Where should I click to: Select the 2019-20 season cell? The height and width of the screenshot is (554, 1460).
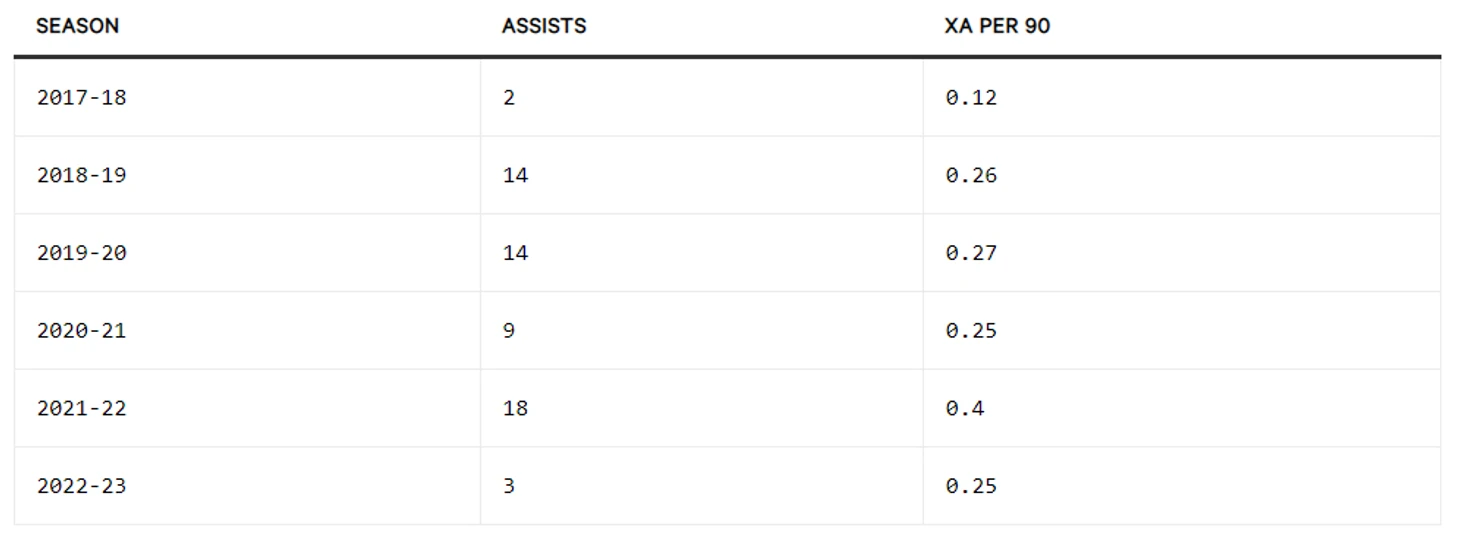tap(82, 254)
